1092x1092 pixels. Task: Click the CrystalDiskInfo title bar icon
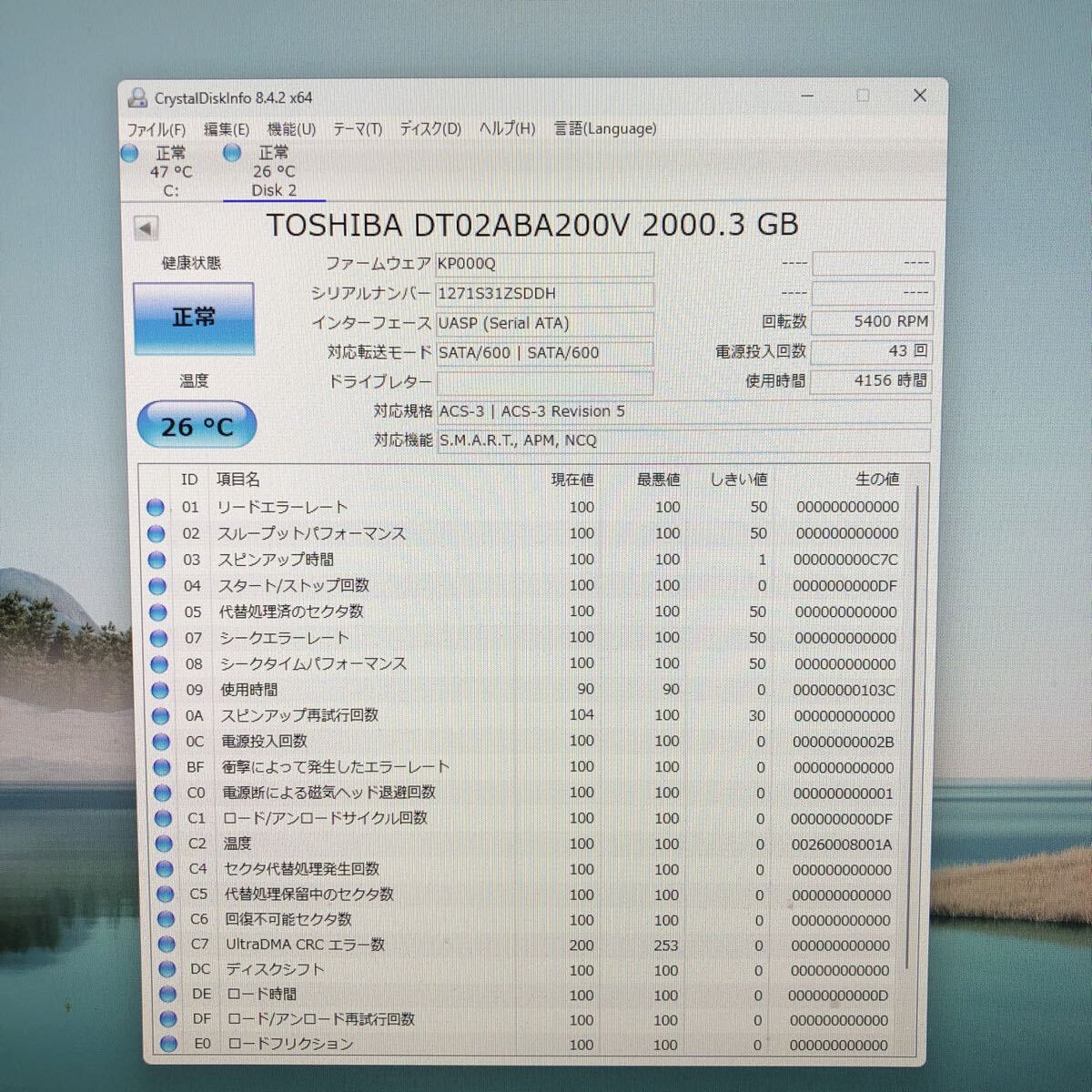pos(138,97)
